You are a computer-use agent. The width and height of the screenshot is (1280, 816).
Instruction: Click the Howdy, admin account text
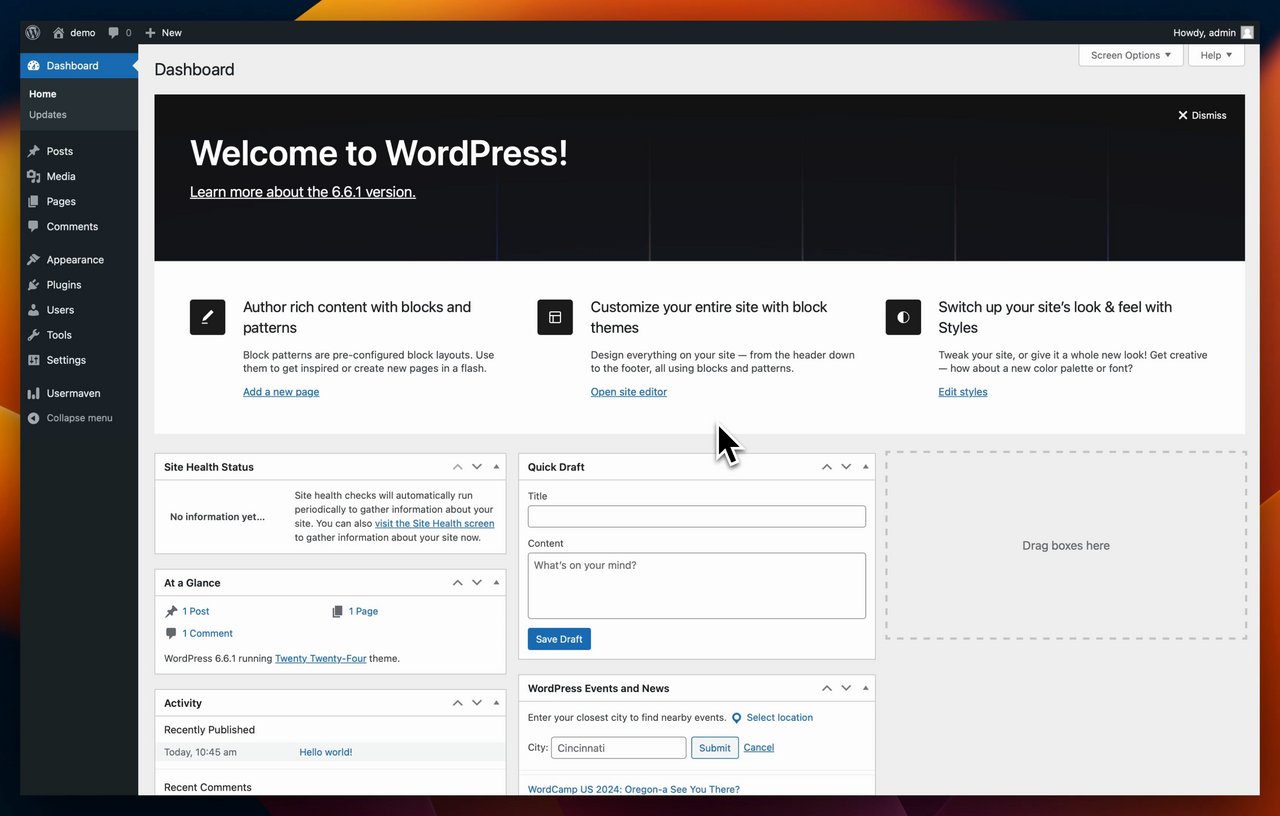pos(1204,32)
